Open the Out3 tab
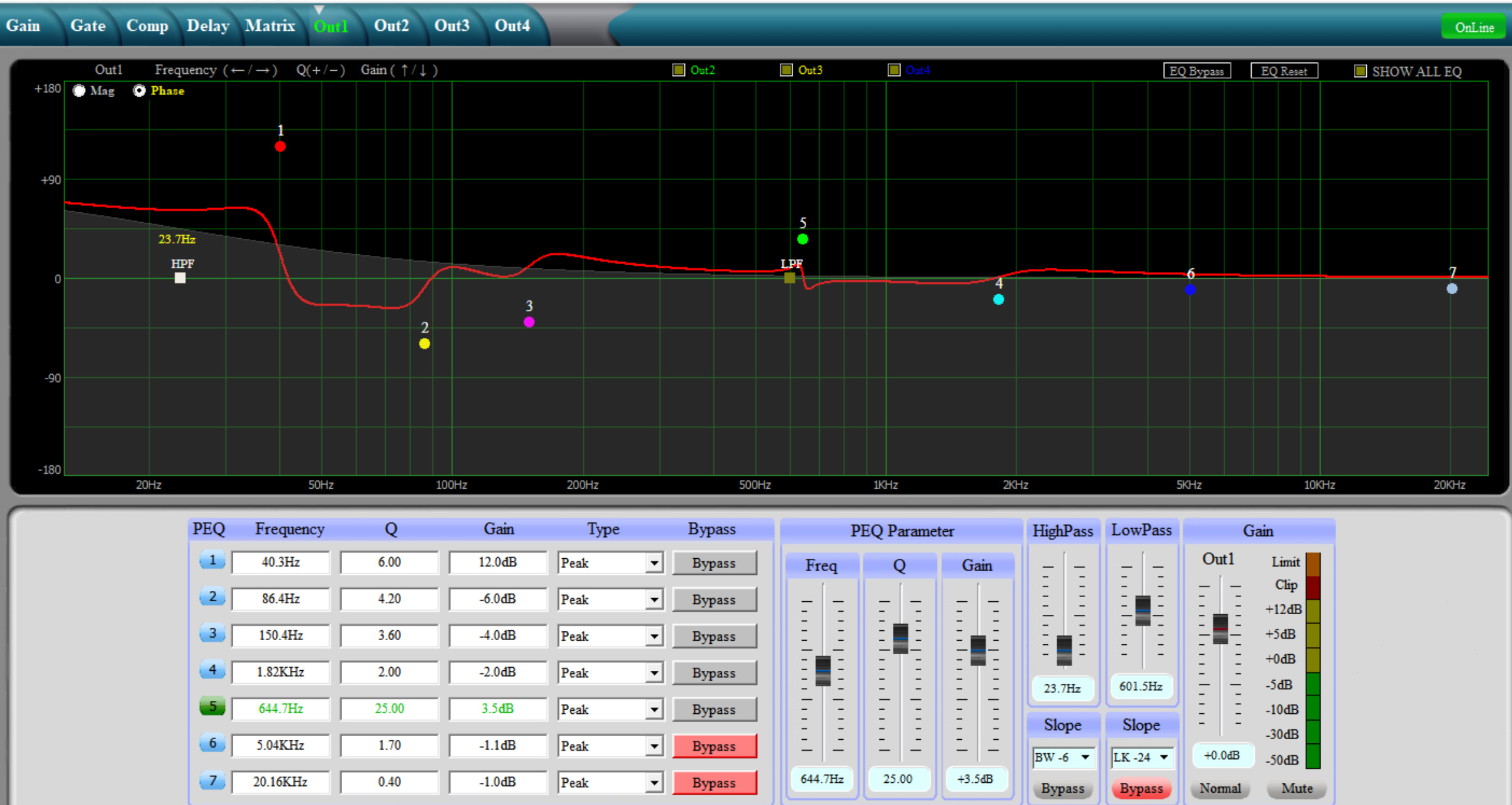The height and width of the screenshot is (805, 1512). [x=452, y=26]
